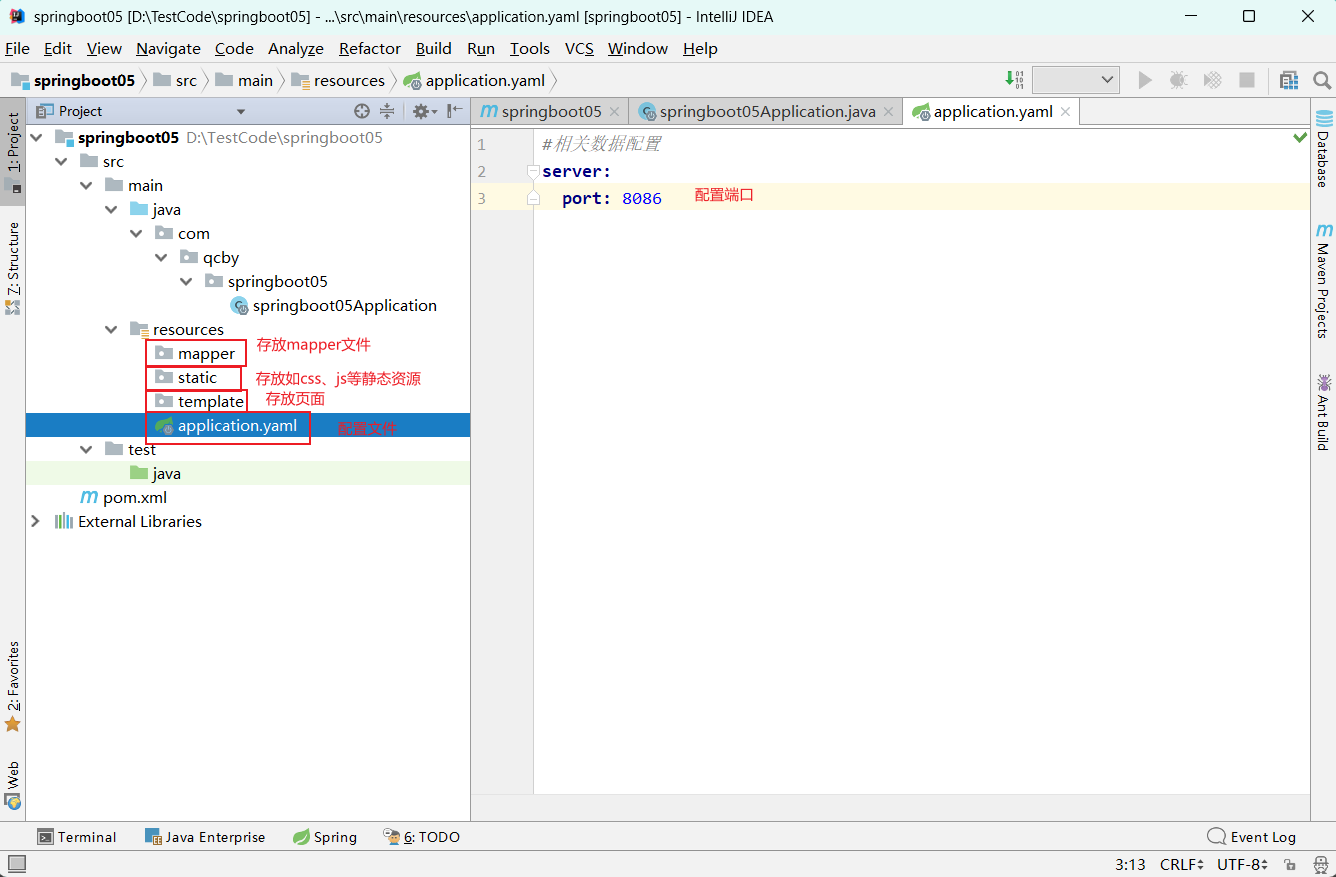Click the Stop square icon
This screenshot has height=877, width=1336.
click(x=1247, y=80)
